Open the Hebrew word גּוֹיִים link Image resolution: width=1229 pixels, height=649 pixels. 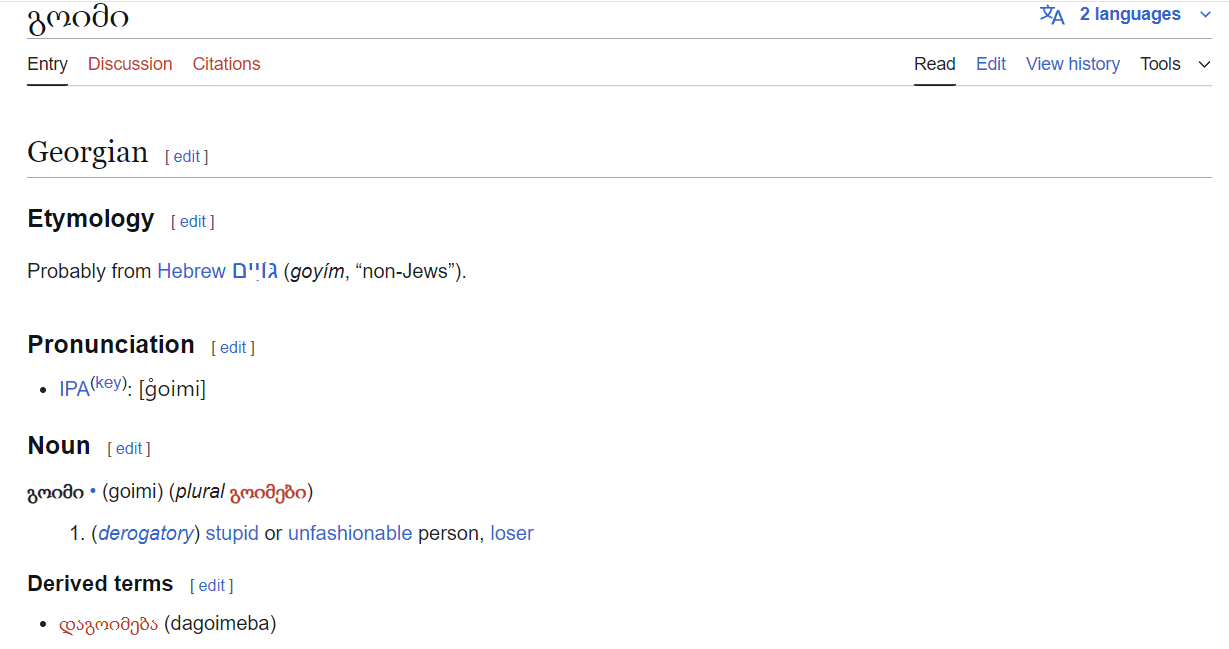pos(255,271)
